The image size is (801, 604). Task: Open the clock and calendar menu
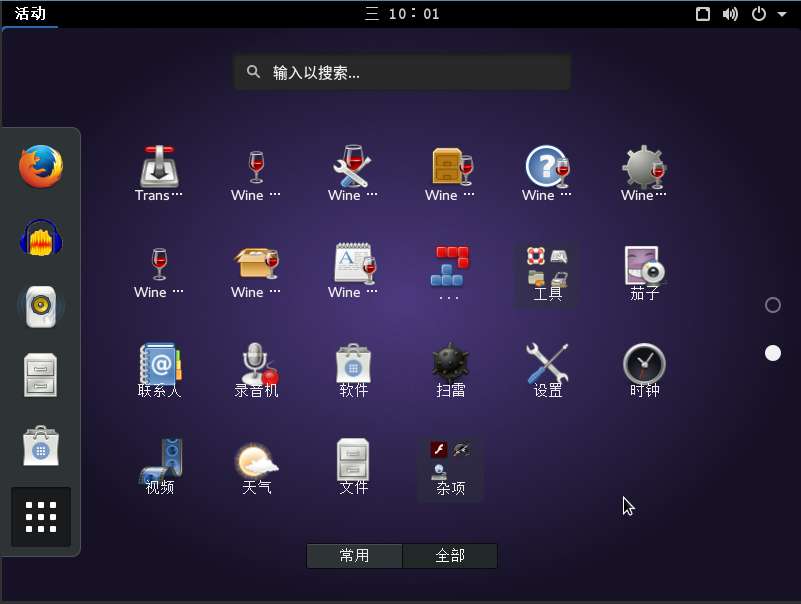[402, 14]
